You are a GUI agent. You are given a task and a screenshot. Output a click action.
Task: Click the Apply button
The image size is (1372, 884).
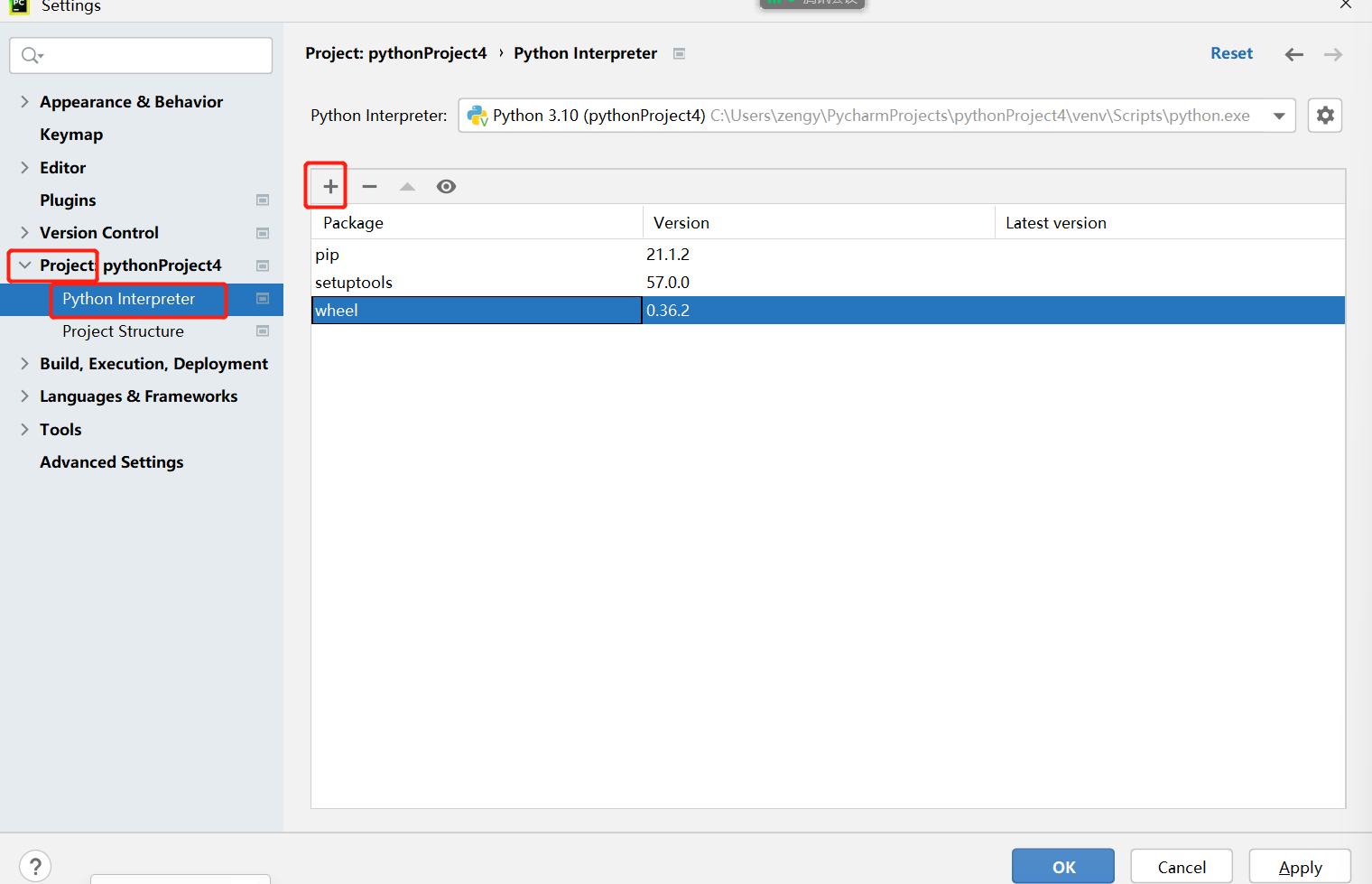click(x=1300, y=867)
